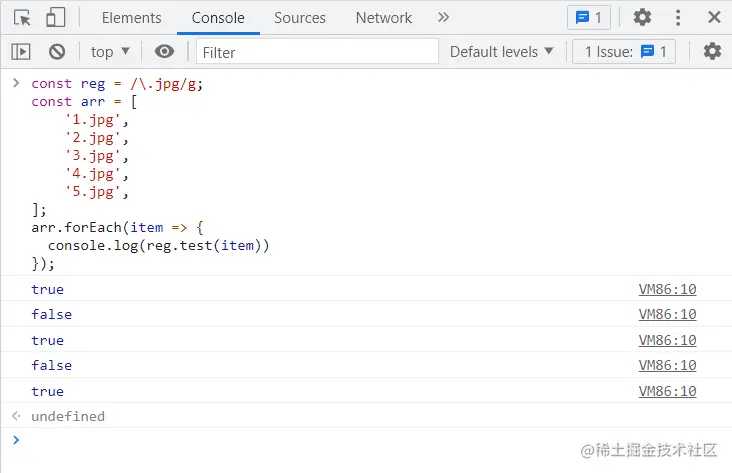Open the DevTools three-dot menu
Screen dimensions: 732x473
pos(679,17)
